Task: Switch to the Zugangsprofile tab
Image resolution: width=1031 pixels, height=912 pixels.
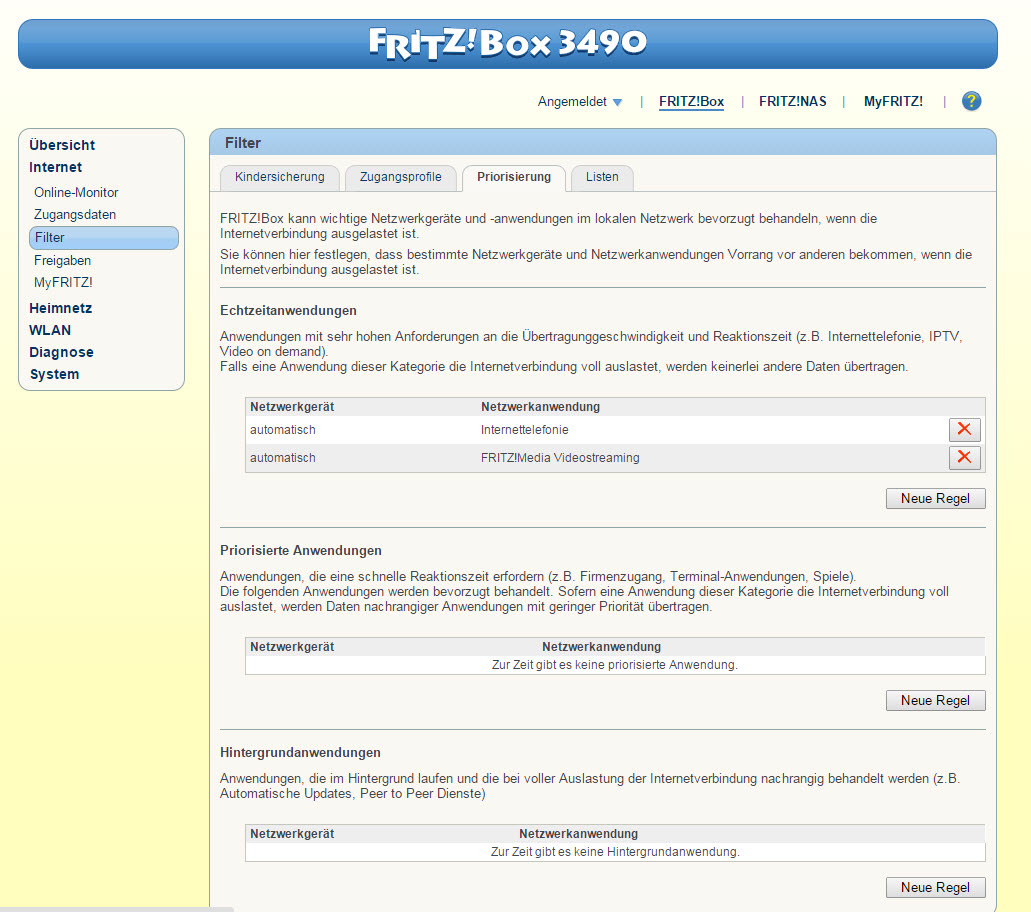Action: [x=400, y=178]
